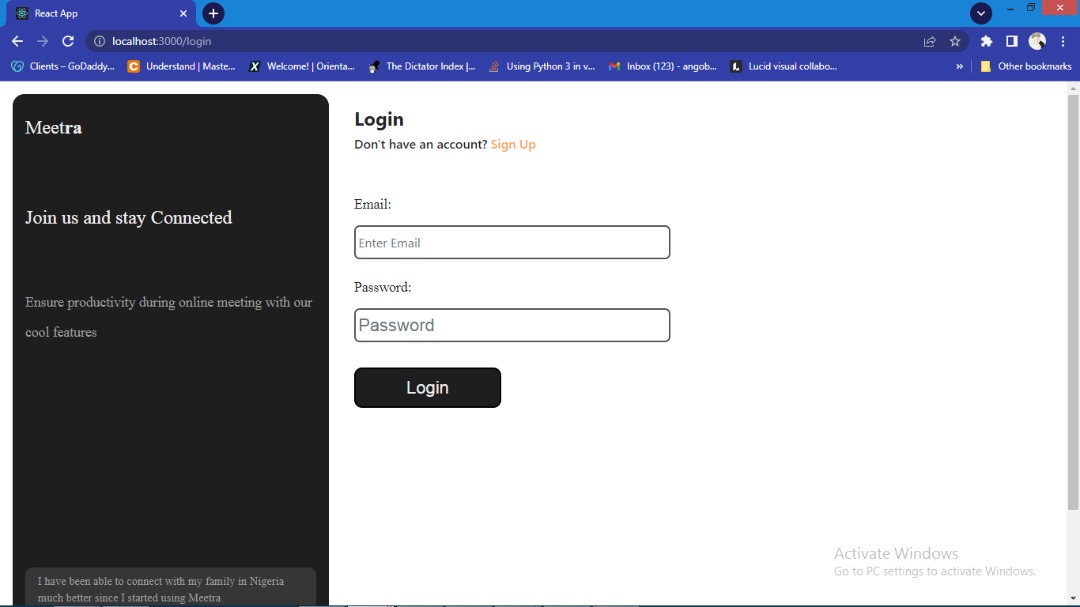
Task: Focus the Password input field
Action: point(512,325)
